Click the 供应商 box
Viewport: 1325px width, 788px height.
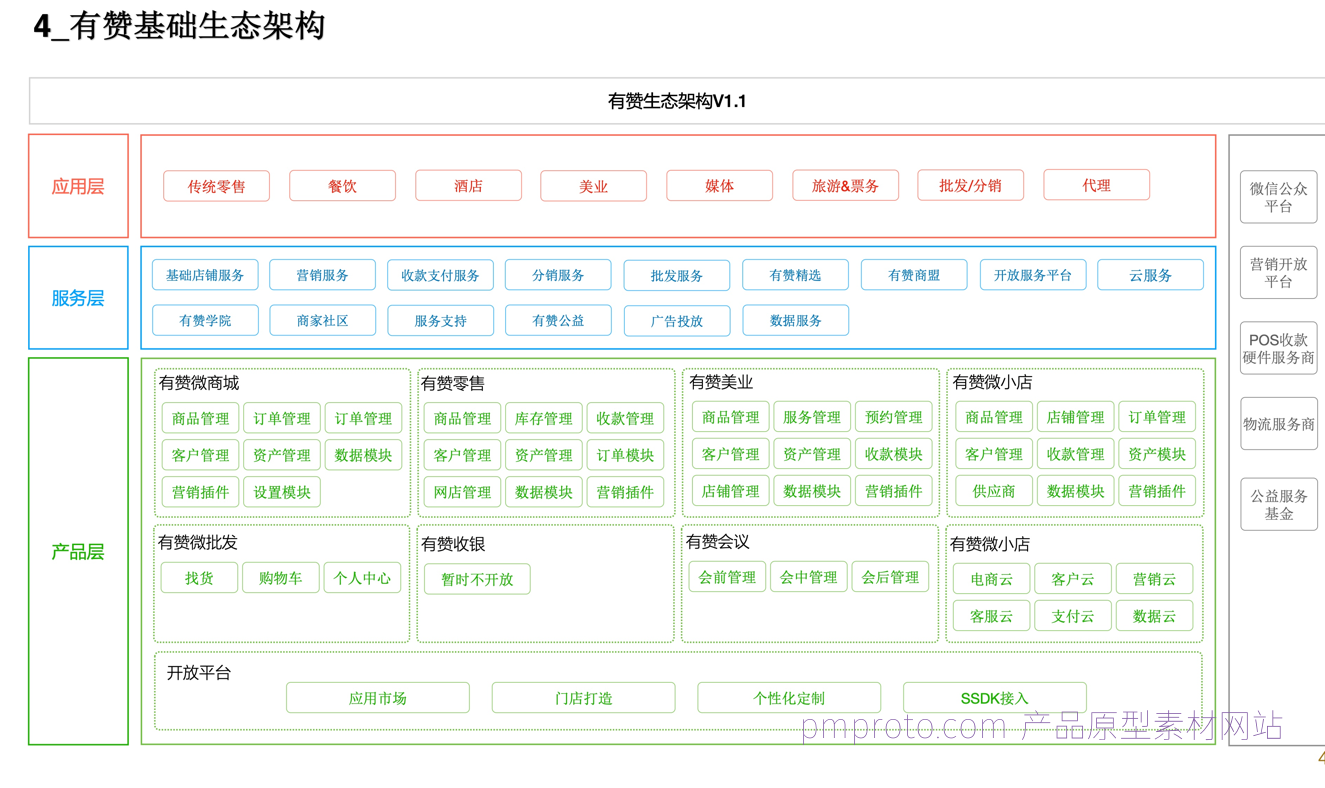coord(994,491)
